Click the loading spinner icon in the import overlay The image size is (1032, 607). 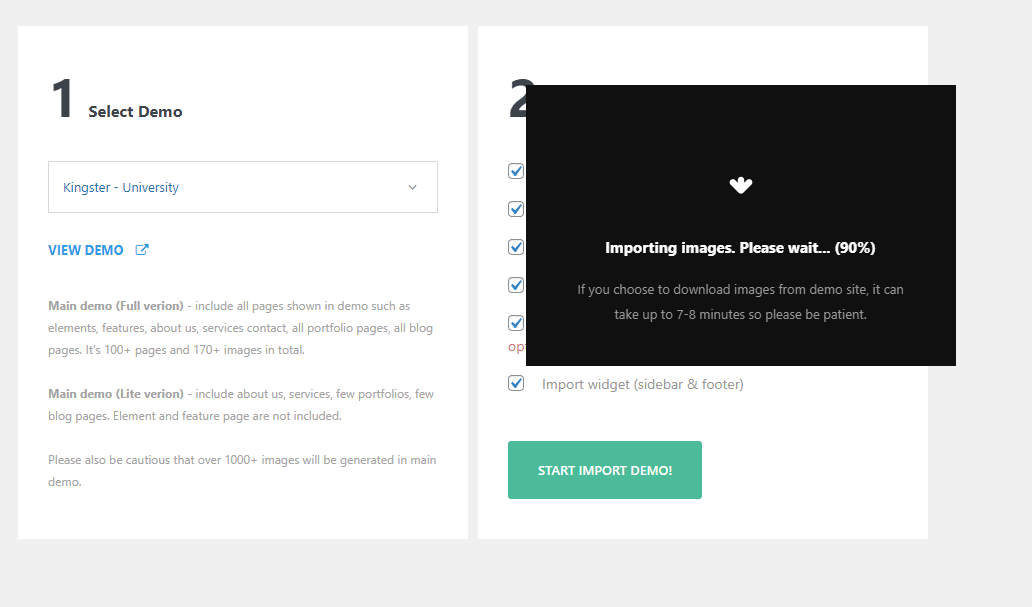[740, 185]
